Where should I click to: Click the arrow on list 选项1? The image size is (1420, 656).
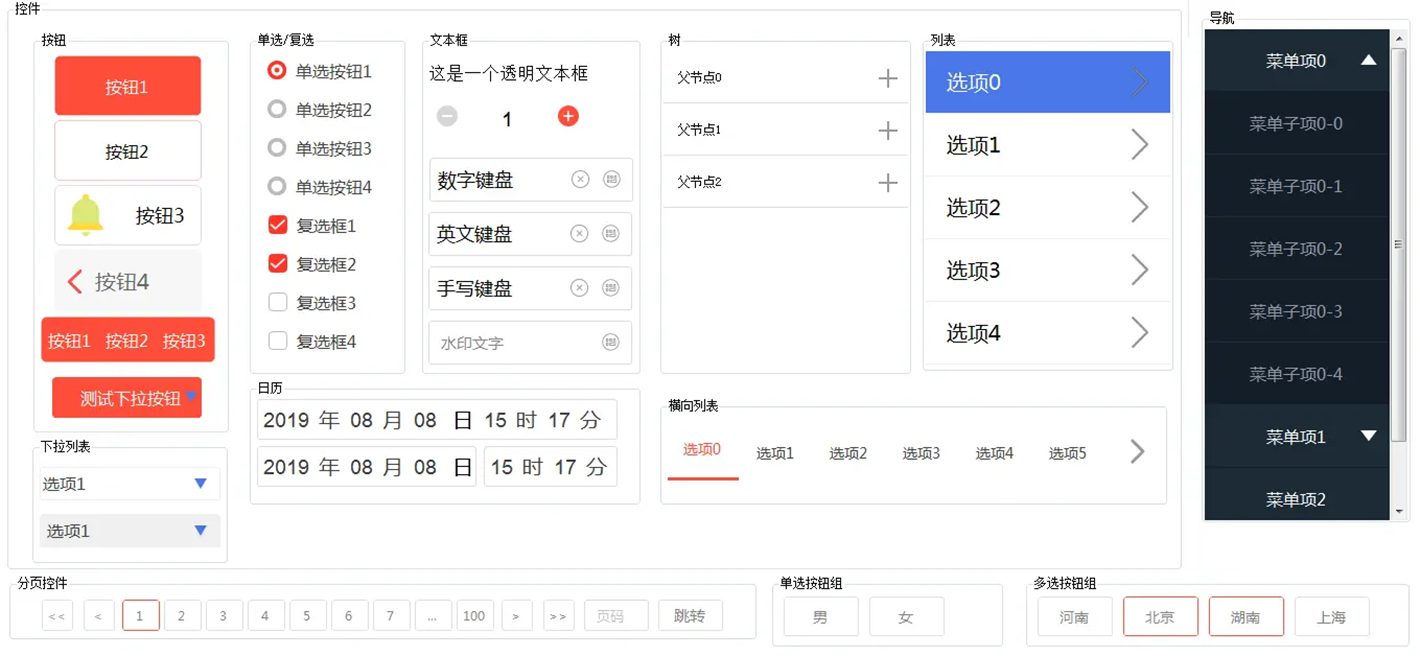pyautogui.click(x=1140, y=145)
